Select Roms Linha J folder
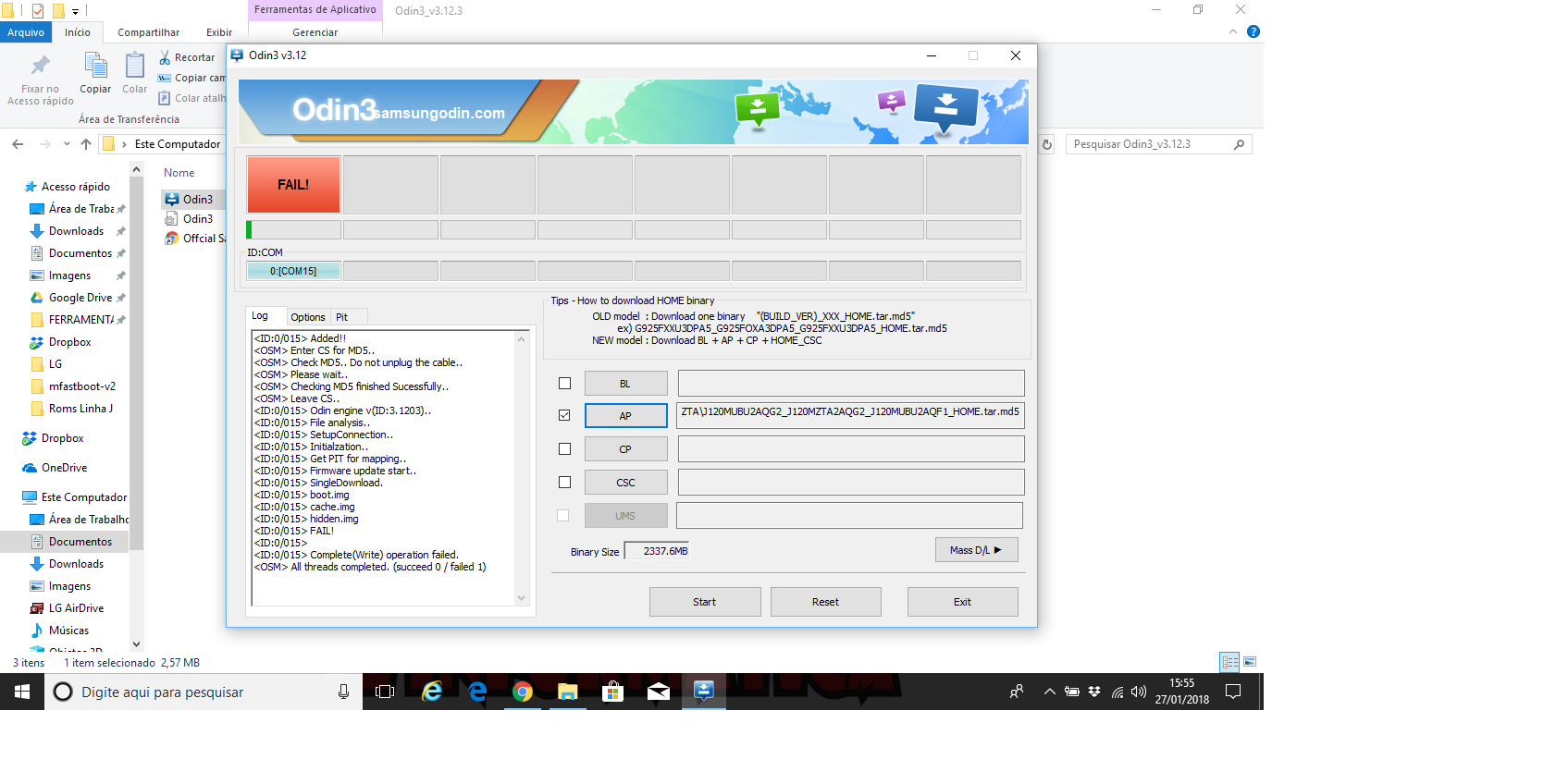 coord(80,409)
